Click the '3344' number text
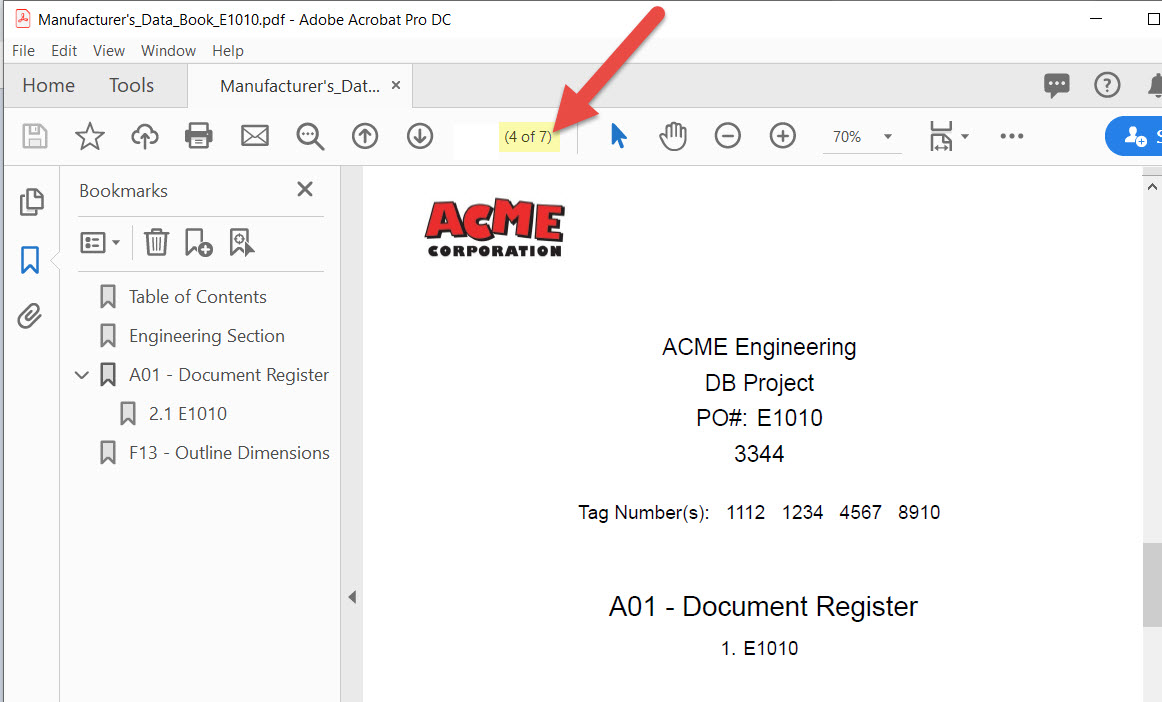This screenshot has width=1162, height=702. click(x=760, y=454)
